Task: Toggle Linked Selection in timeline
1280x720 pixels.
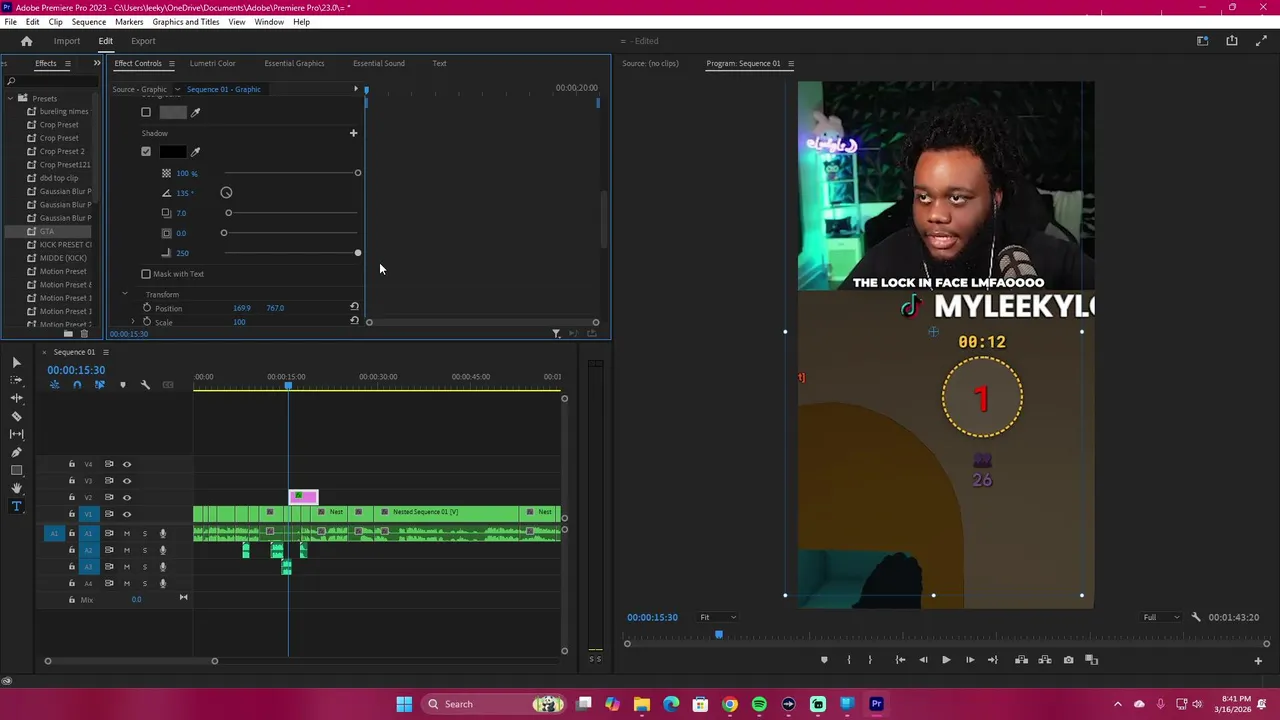Action: 99,385
